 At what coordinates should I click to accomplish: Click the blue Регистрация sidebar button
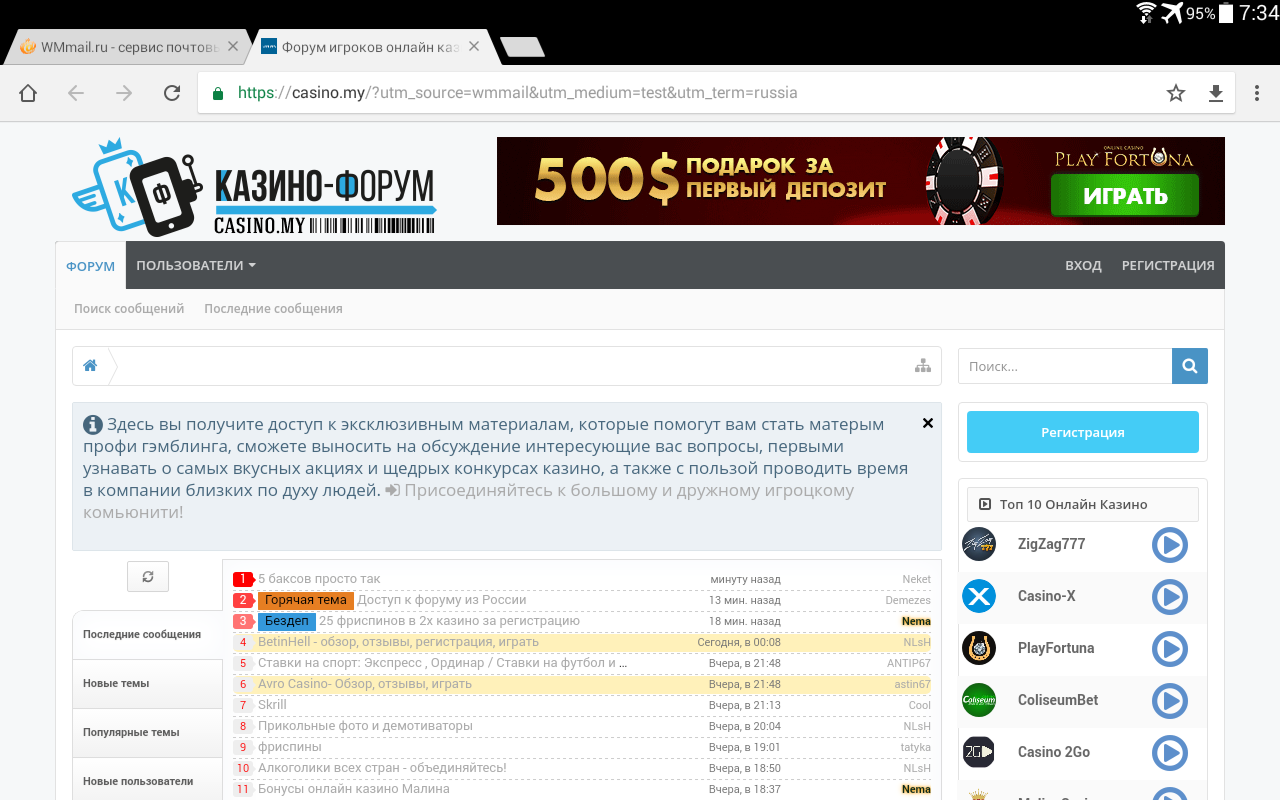pos(1083,432)
